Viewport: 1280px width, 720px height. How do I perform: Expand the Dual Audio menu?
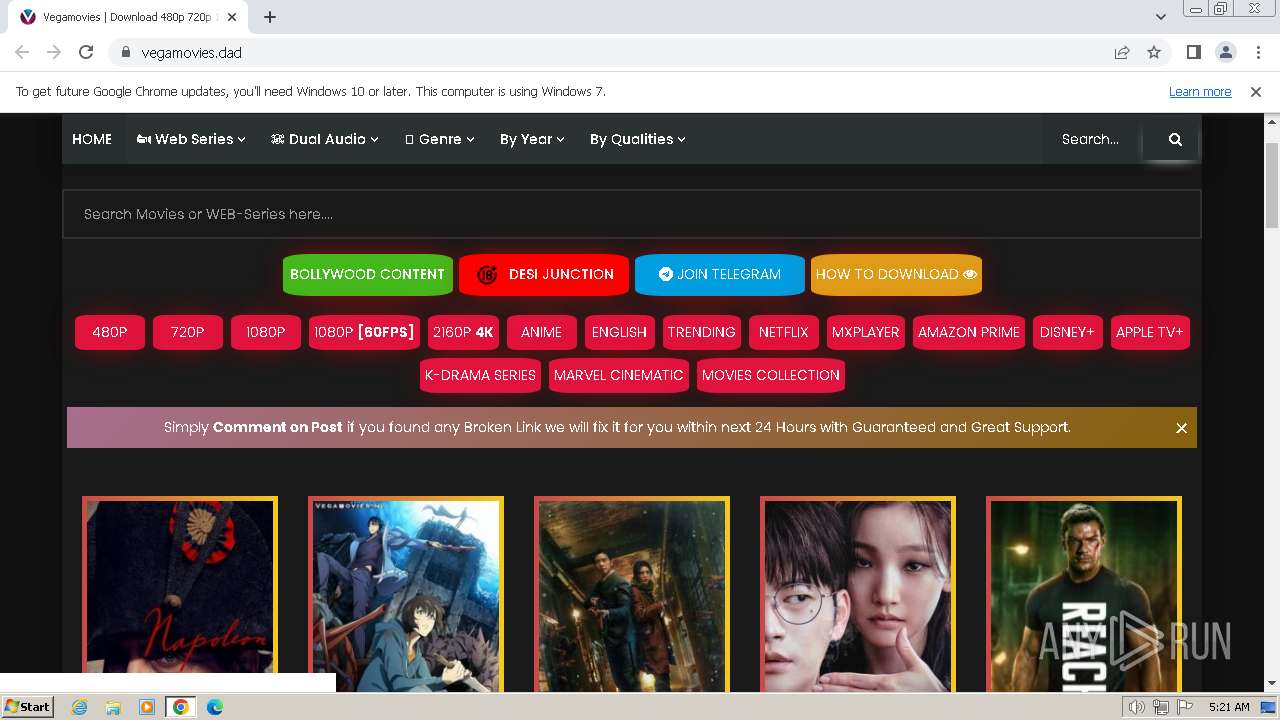pyautogui.click(x=325, y=139)
